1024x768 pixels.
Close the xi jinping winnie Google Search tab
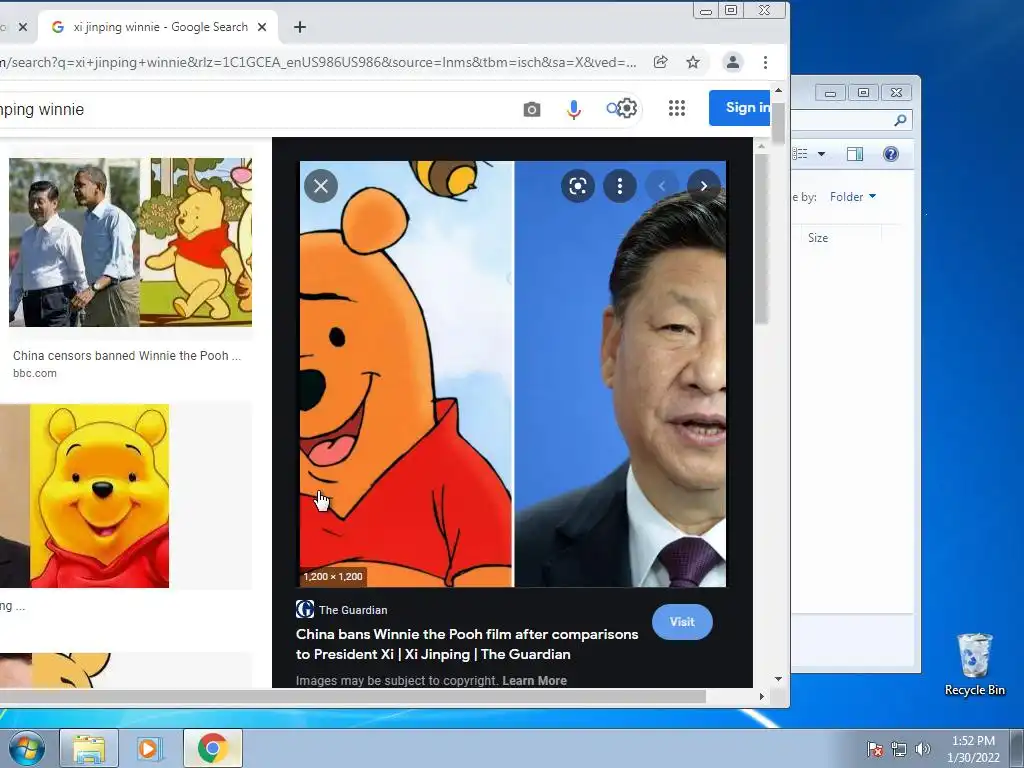(262, 27)
